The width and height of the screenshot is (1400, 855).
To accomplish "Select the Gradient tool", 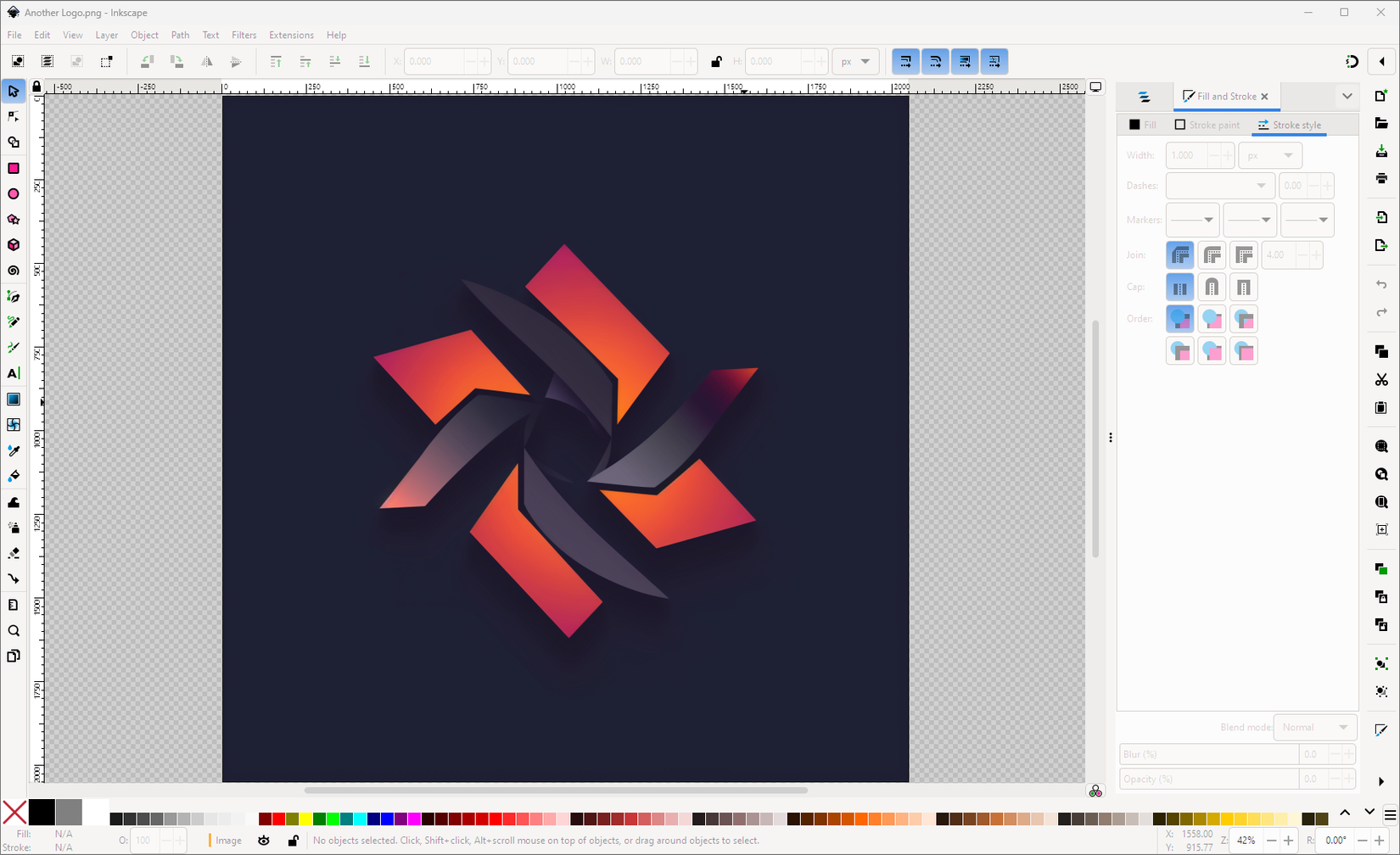I will [x=14, y=399].
